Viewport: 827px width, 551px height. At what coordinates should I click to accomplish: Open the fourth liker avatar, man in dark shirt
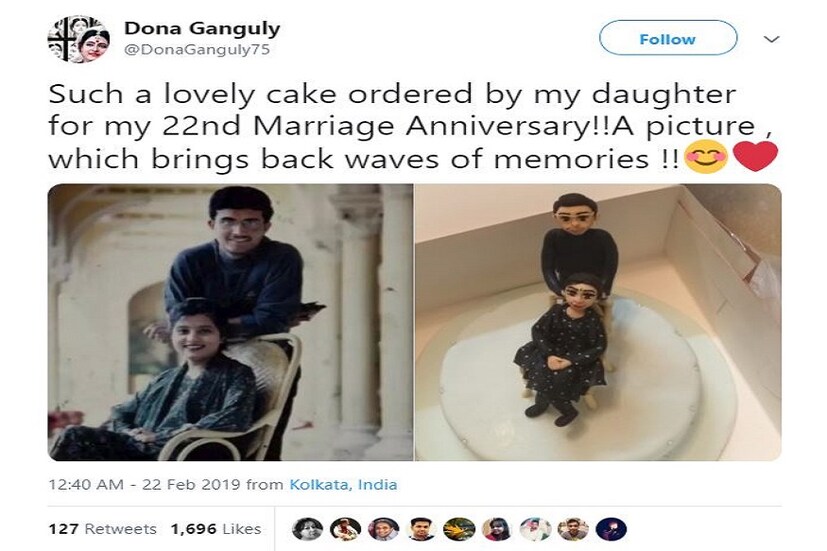(421, 529)
